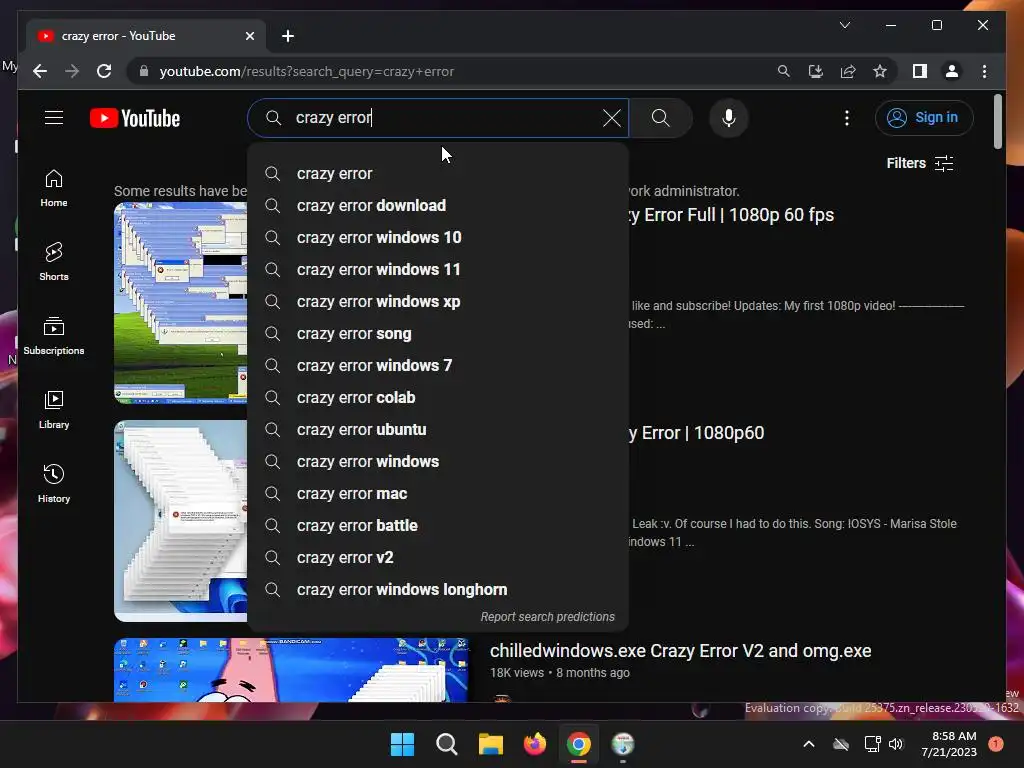
Task: Show hidden system tray icons chevron
Action: coord(808,744)
